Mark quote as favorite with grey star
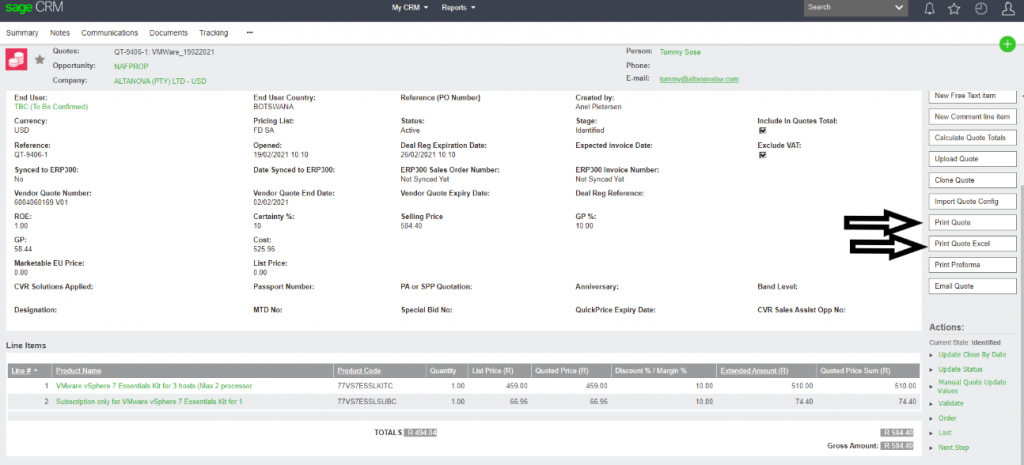 40,60
